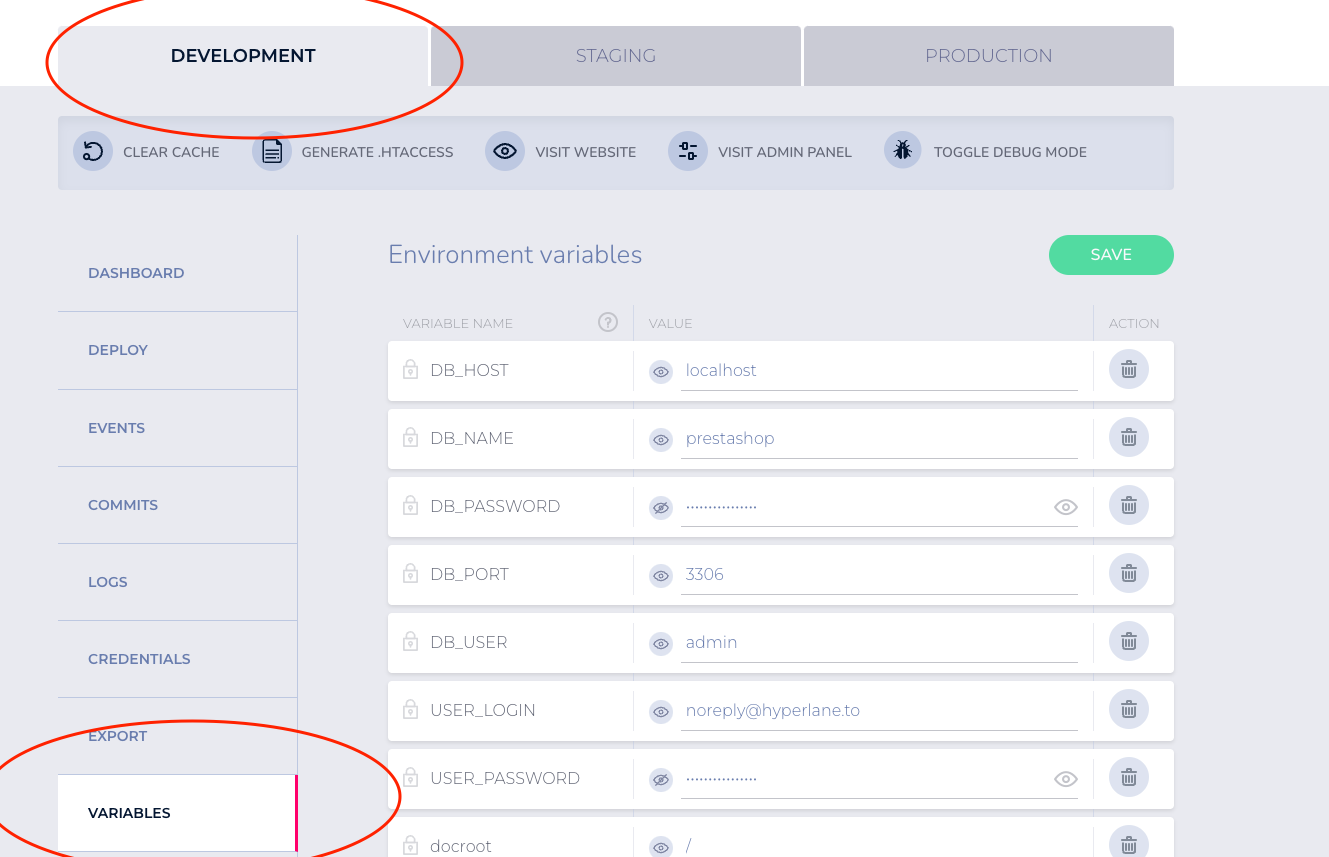Toggle the crossed-eye circle for USER_PASSWORD value
Image resolution: width=1329 pixels, height=857 pixels.
661,779
